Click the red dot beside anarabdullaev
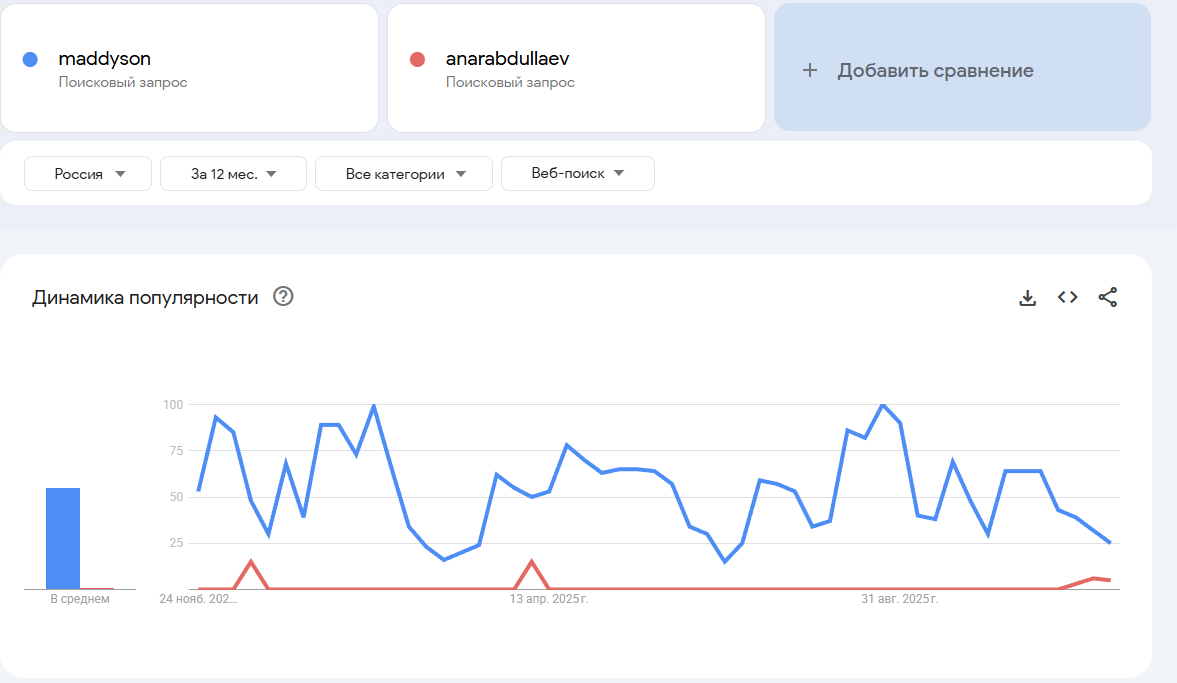This screenshot has width=1177, height=683. tap(418, 59)
